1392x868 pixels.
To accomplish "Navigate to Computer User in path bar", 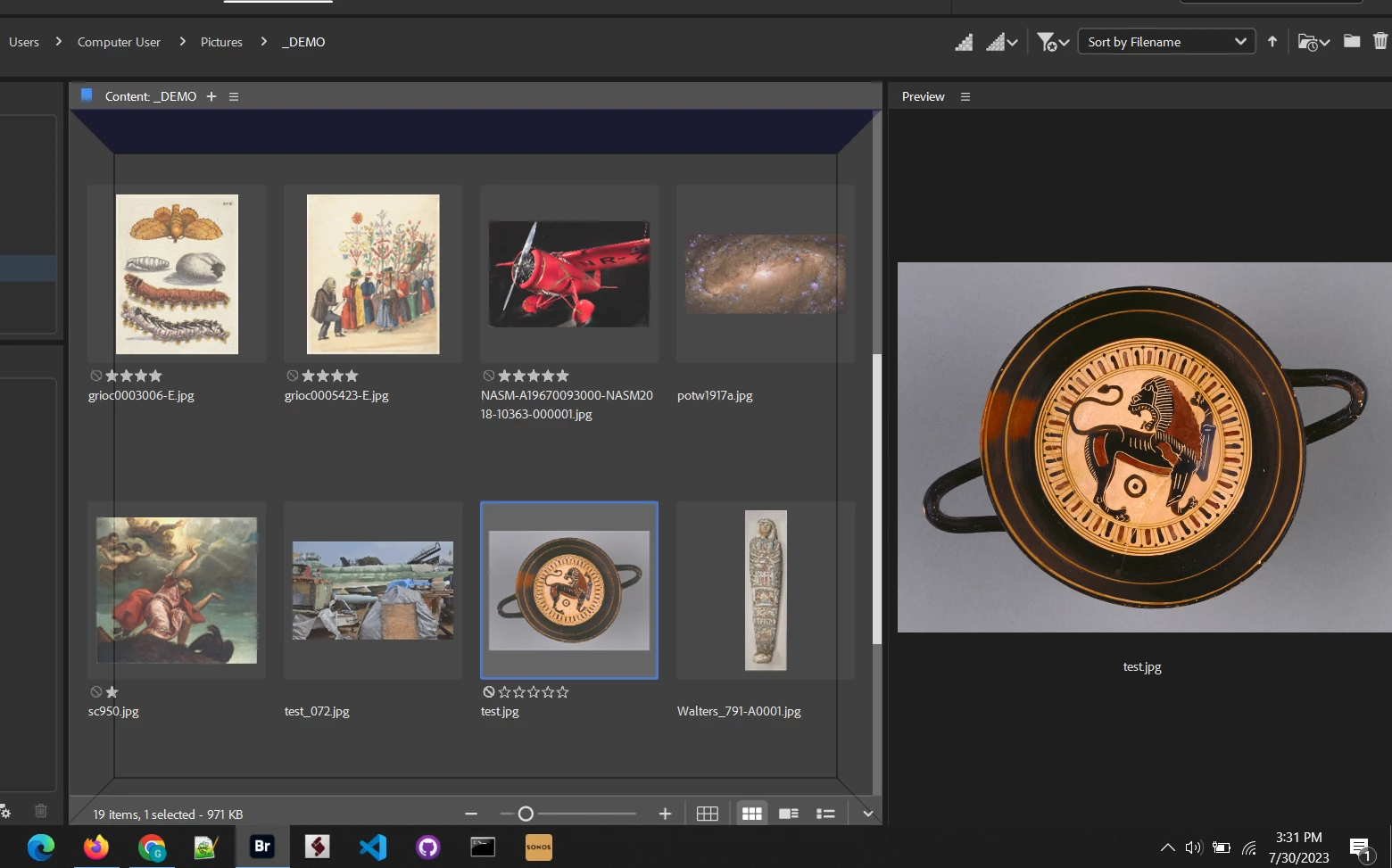I will click(119, 42).
